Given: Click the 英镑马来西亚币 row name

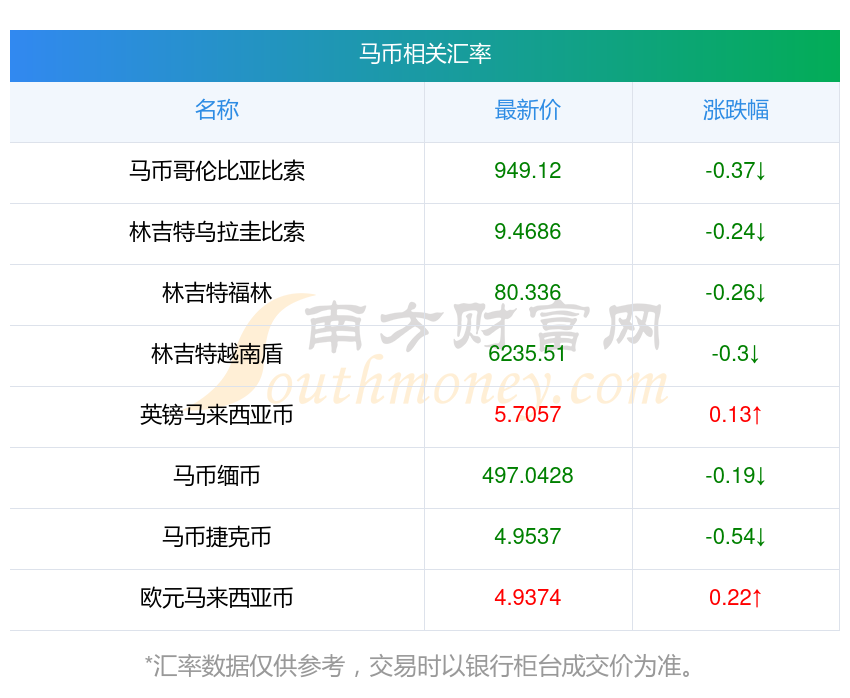Looking at the screenshot, I should [217, 415].
